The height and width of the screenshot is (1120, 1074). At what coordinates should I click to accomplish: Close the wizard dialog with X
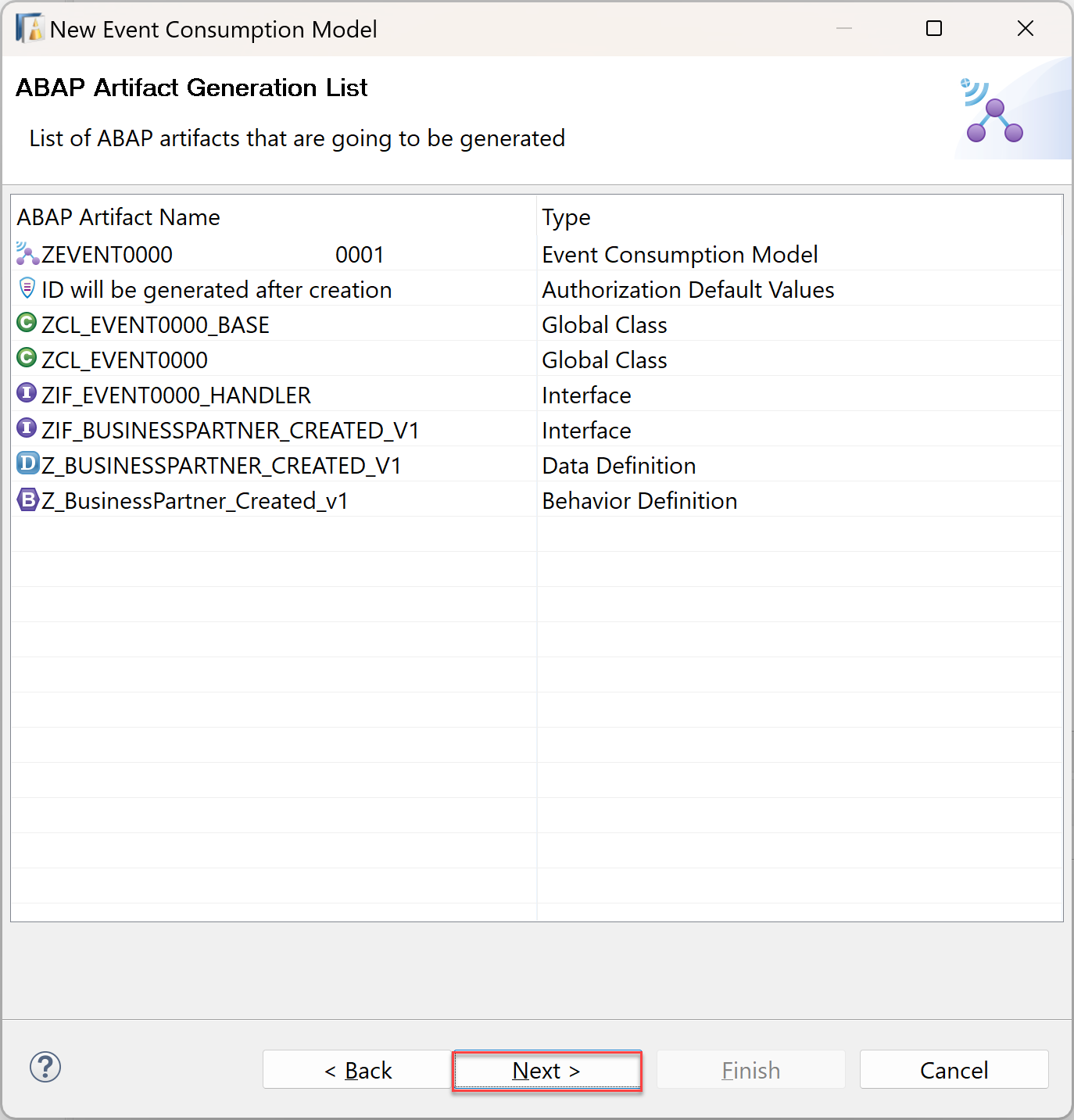[x=1026, y=29]
